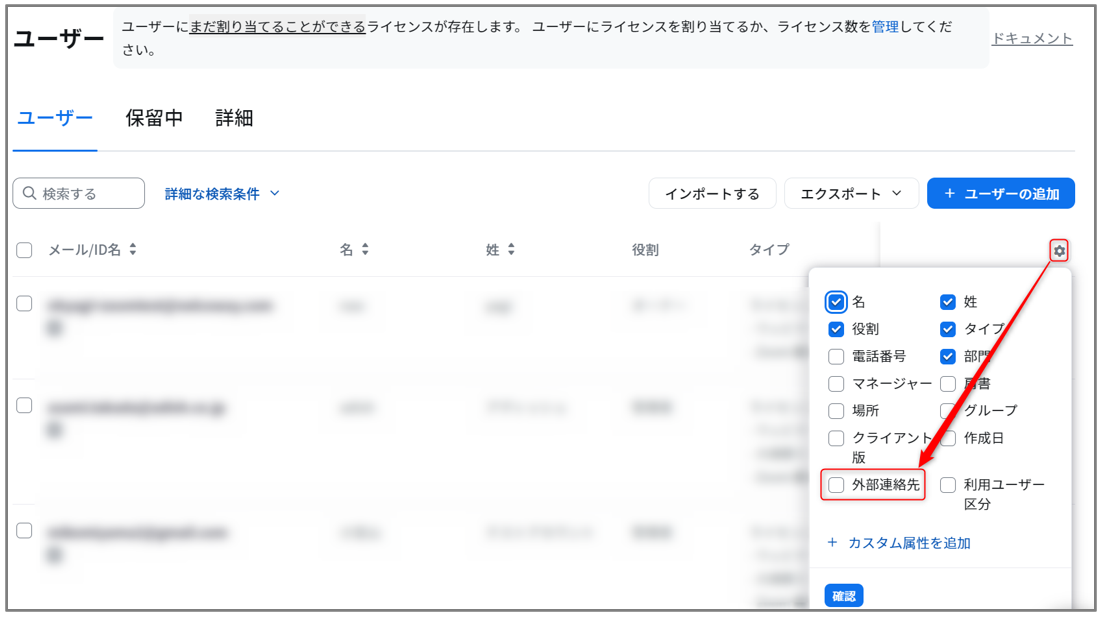This screenshot has width=1104, height=620.
Task: Open the 詳細 tab
Action: (234, 118)
